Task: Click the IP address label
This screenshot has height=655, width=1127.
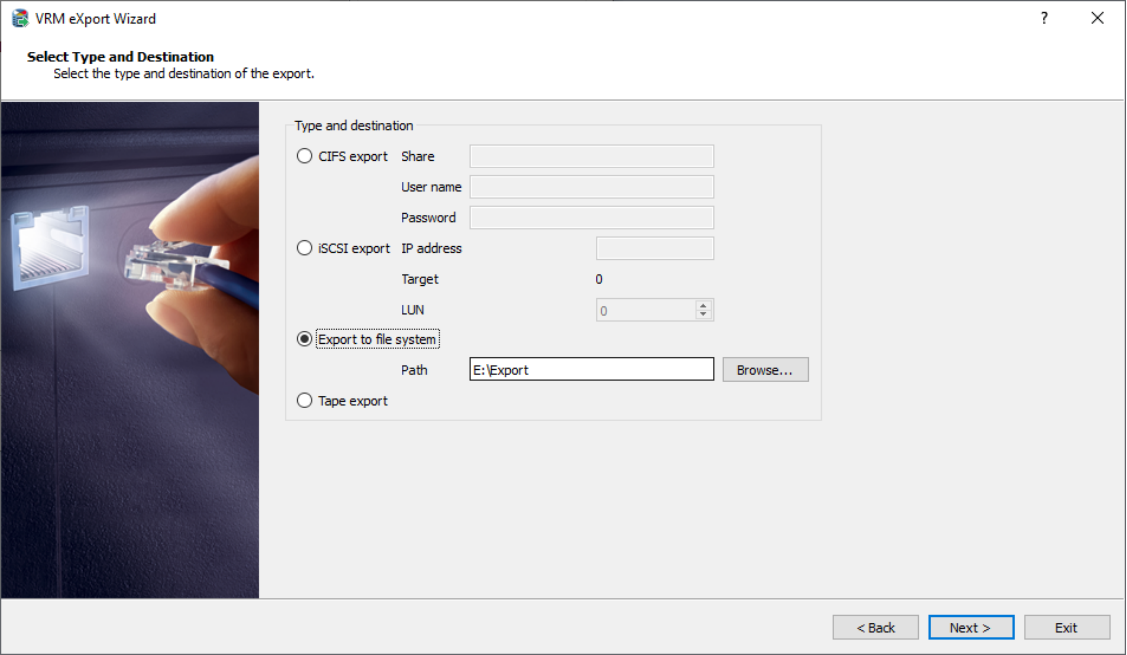Action: [431, 248]
